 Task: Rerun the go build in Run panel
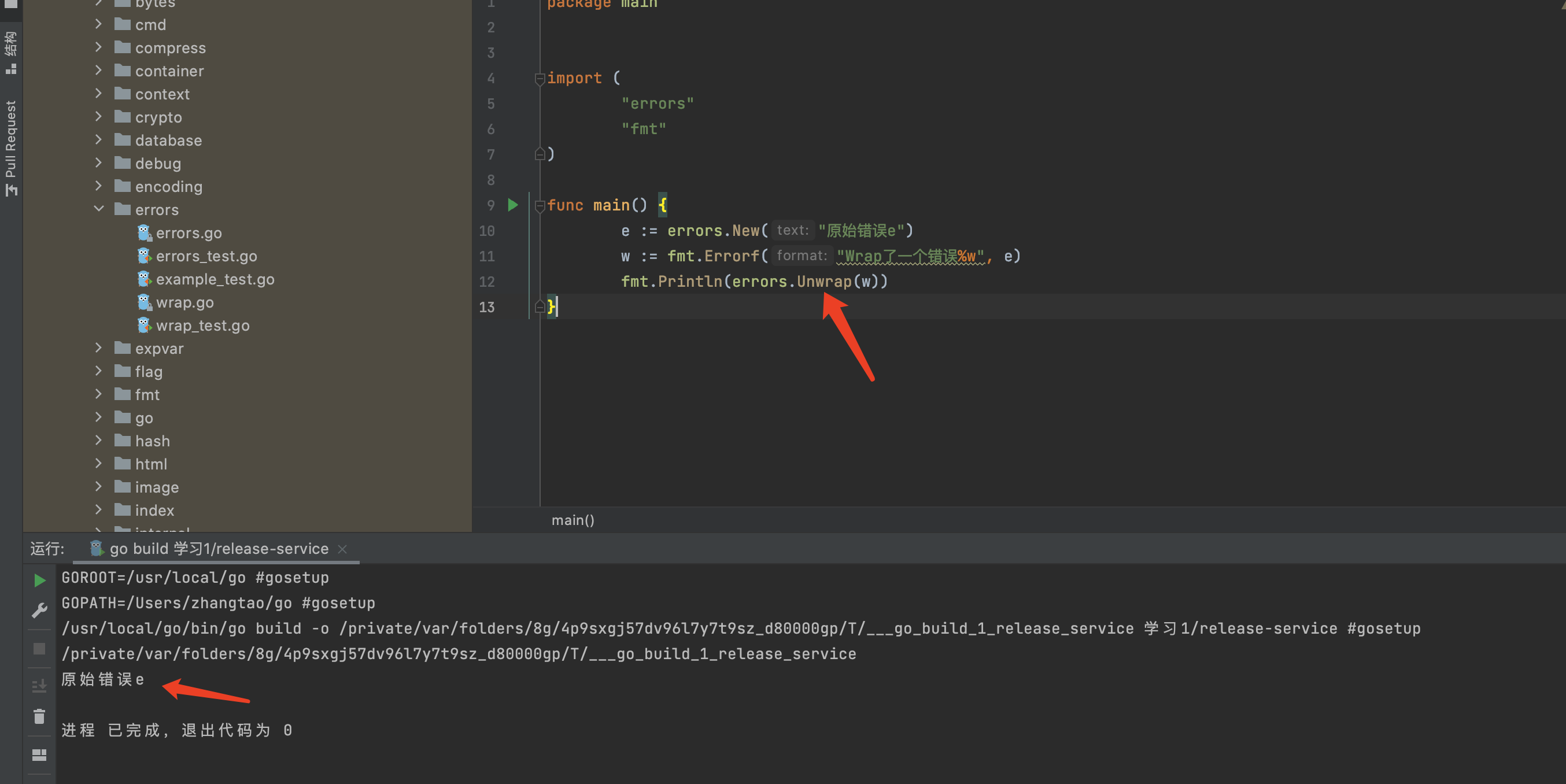(x=39, y=580)
